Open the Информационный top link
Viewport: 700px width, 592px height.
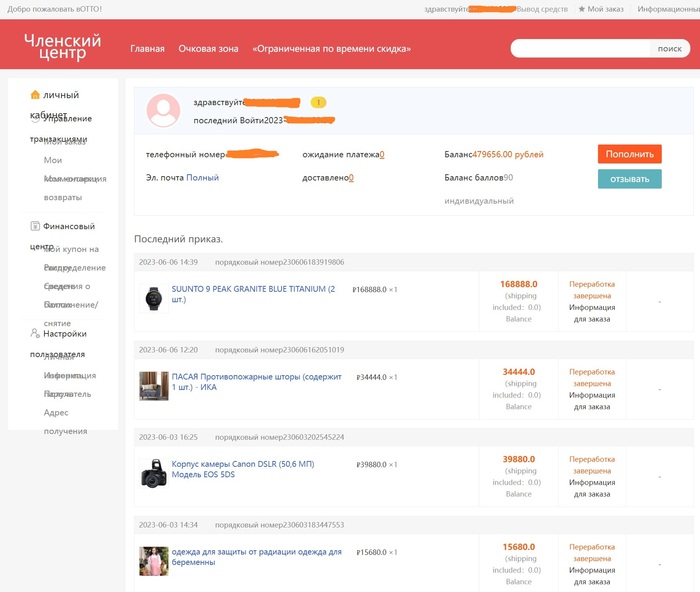click(x=668, y=9)
